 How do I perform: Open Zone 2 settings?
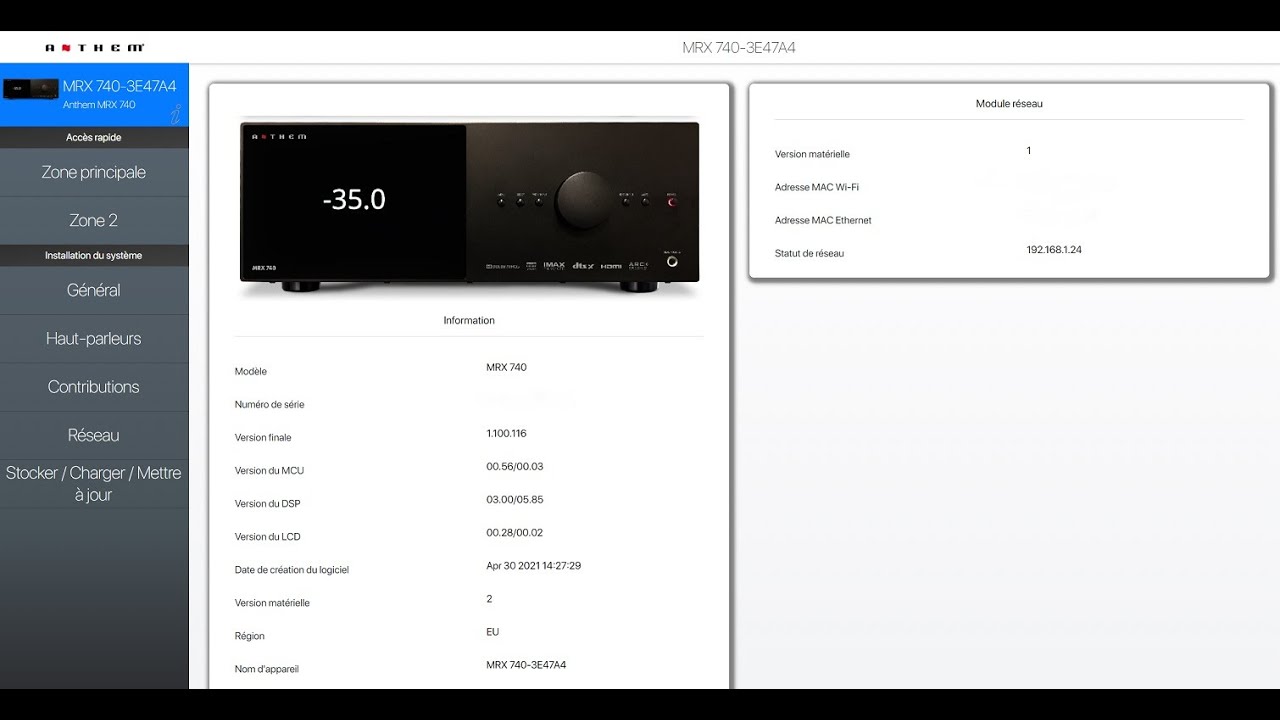coord(94,220)
